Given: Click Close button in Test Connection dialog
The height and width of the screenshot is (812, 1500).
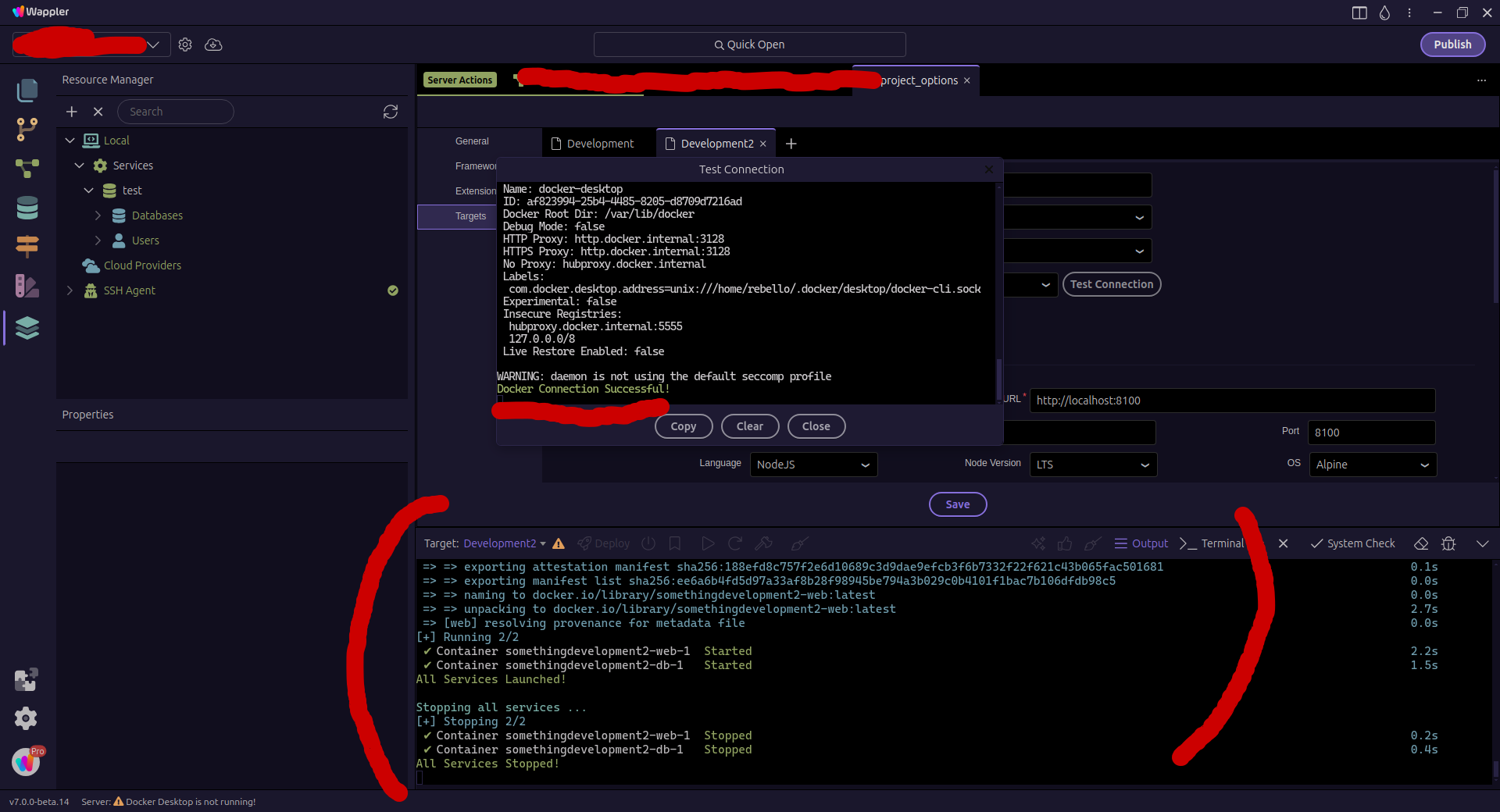Looking at the screenshot, I should click(816, 426).
